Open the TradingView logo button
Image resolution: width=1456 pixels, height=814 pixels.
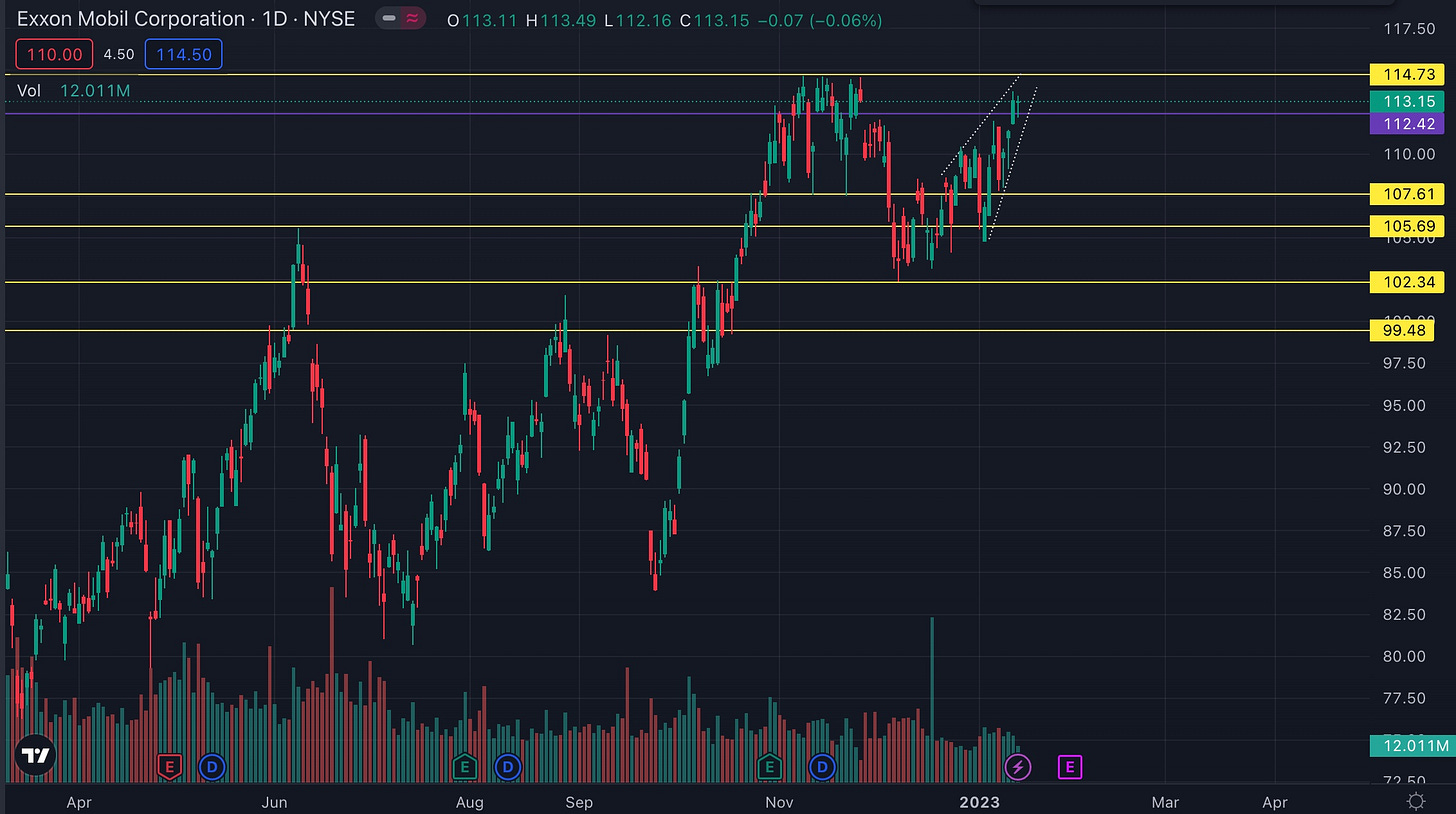coord(36,757)
